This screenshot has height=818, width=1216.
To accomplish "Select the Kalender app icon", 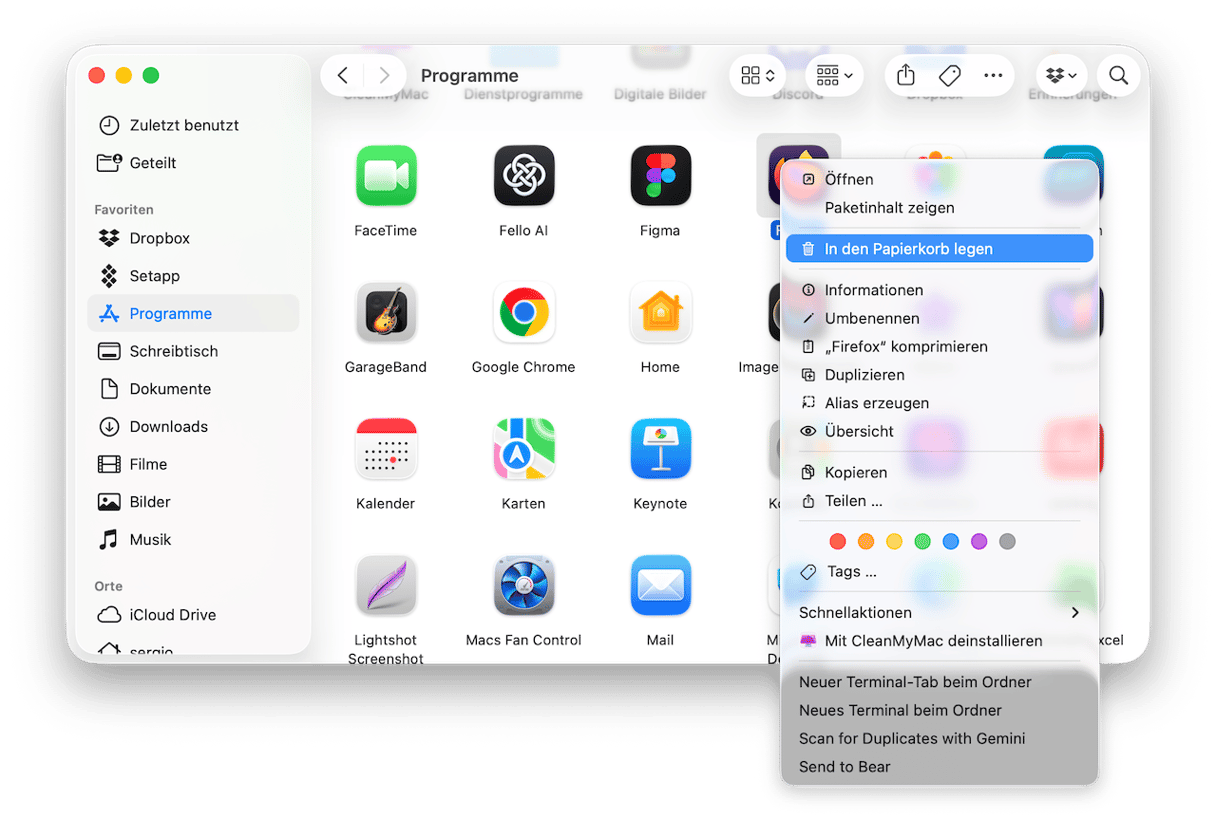I will (386, 449).
